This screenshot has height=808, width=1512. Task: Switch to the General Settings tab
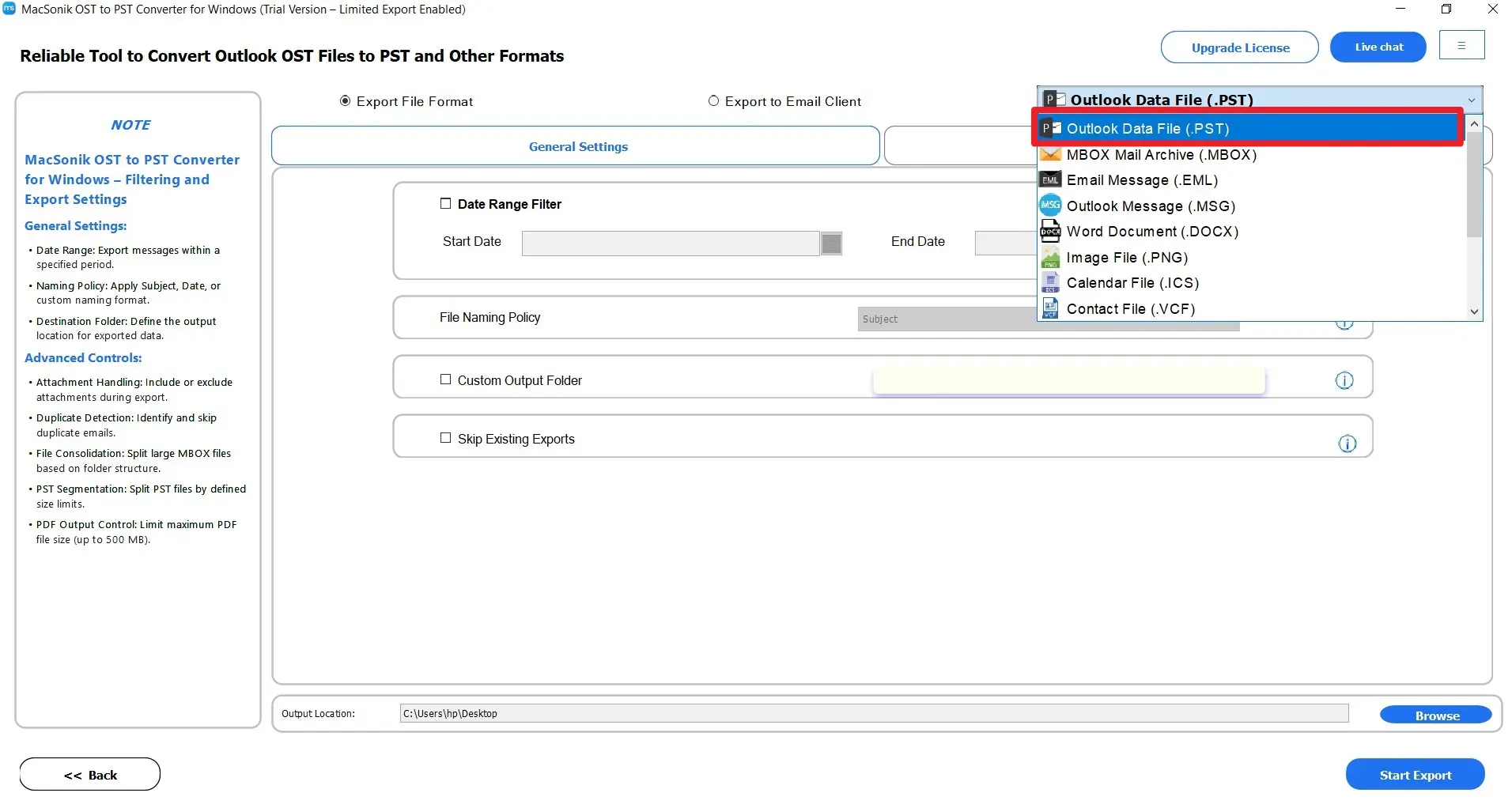point(576,146)
